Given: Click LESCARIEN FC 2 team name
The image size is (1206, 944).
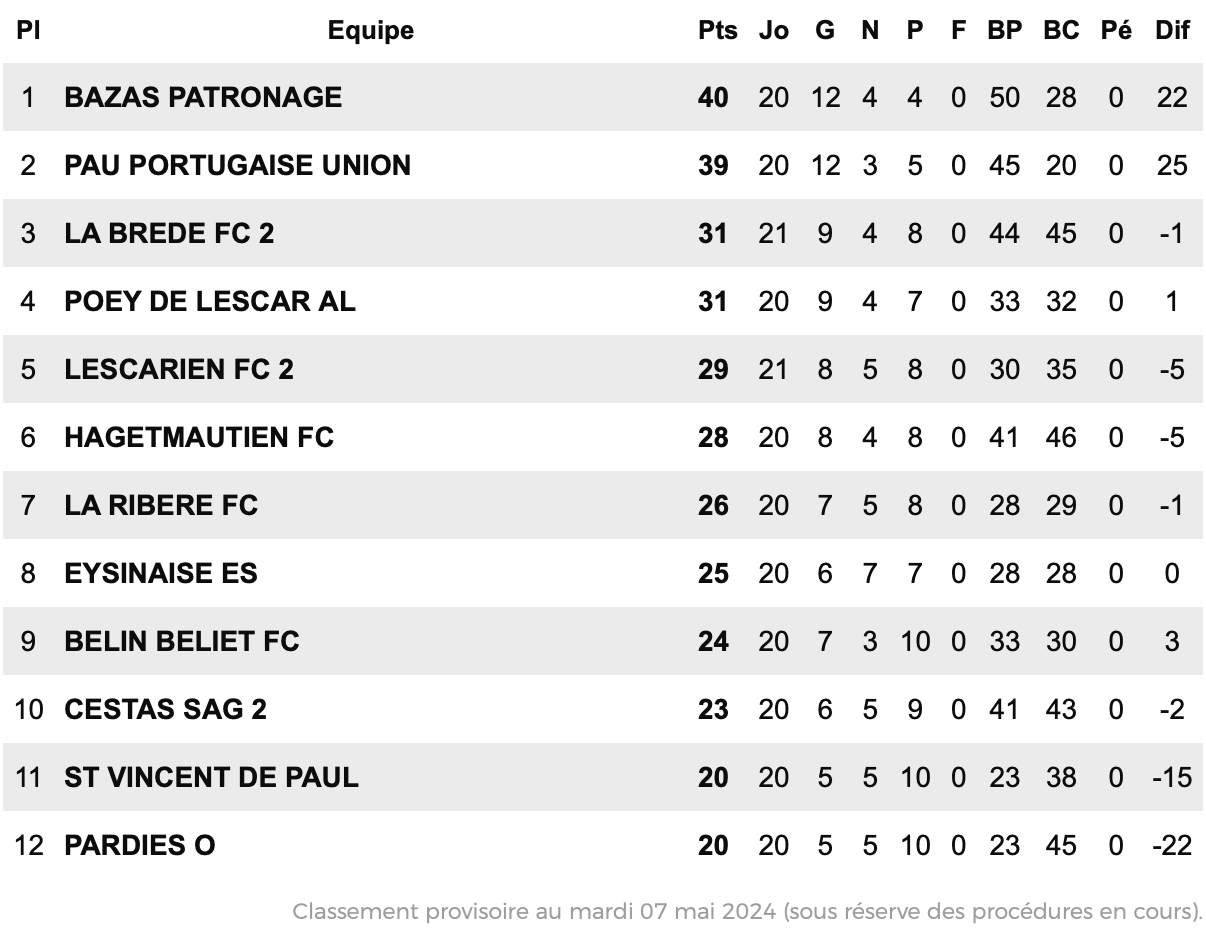Looking at the screenshot, I should [x=179, y=369].
